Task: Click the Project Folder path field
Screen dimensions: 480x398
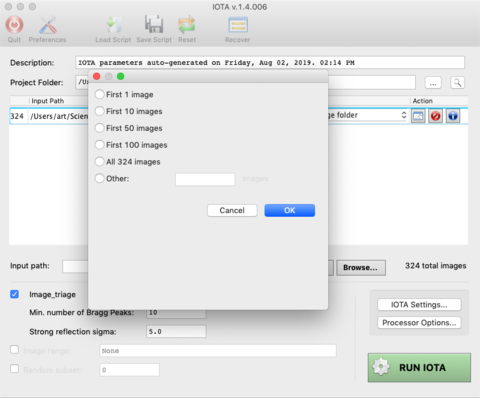Action: pos(246,82)
